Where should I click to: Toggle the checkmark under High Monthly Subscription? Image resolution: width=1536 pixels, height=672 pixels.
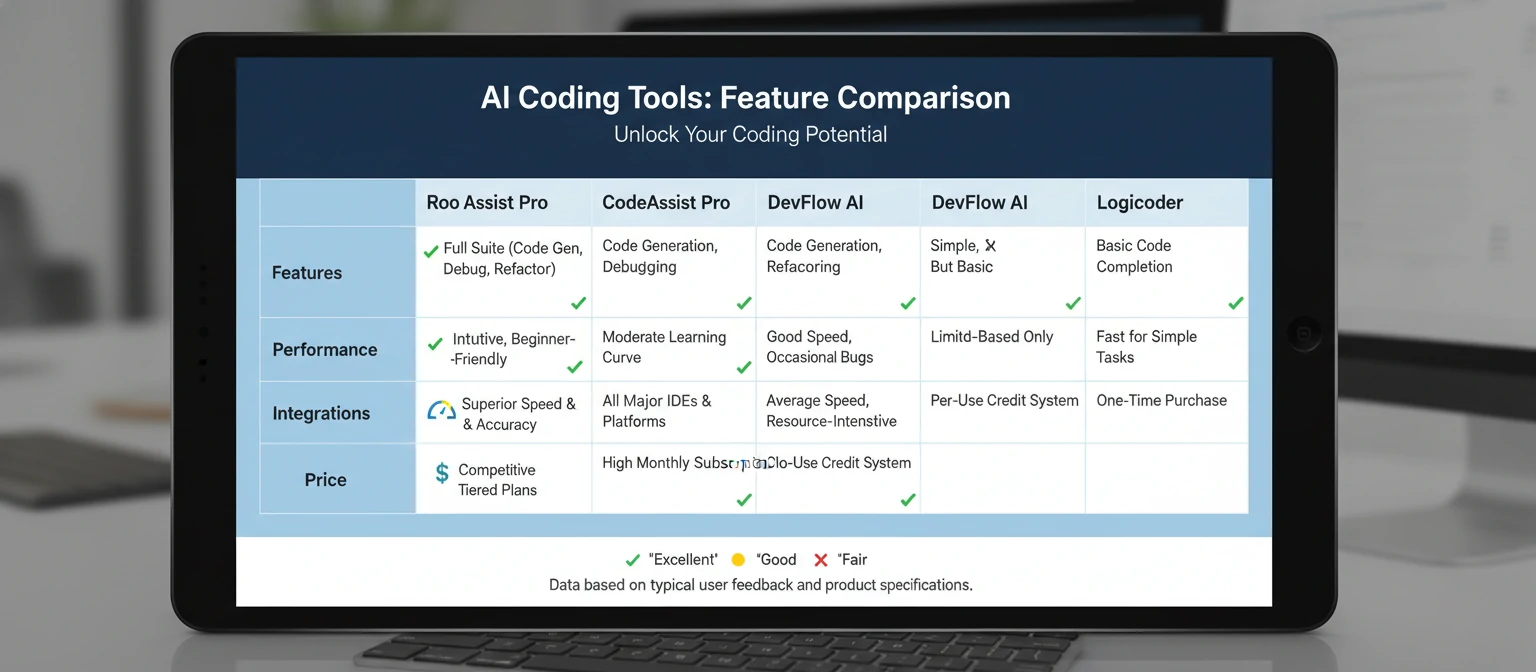(x=743, y=499)
